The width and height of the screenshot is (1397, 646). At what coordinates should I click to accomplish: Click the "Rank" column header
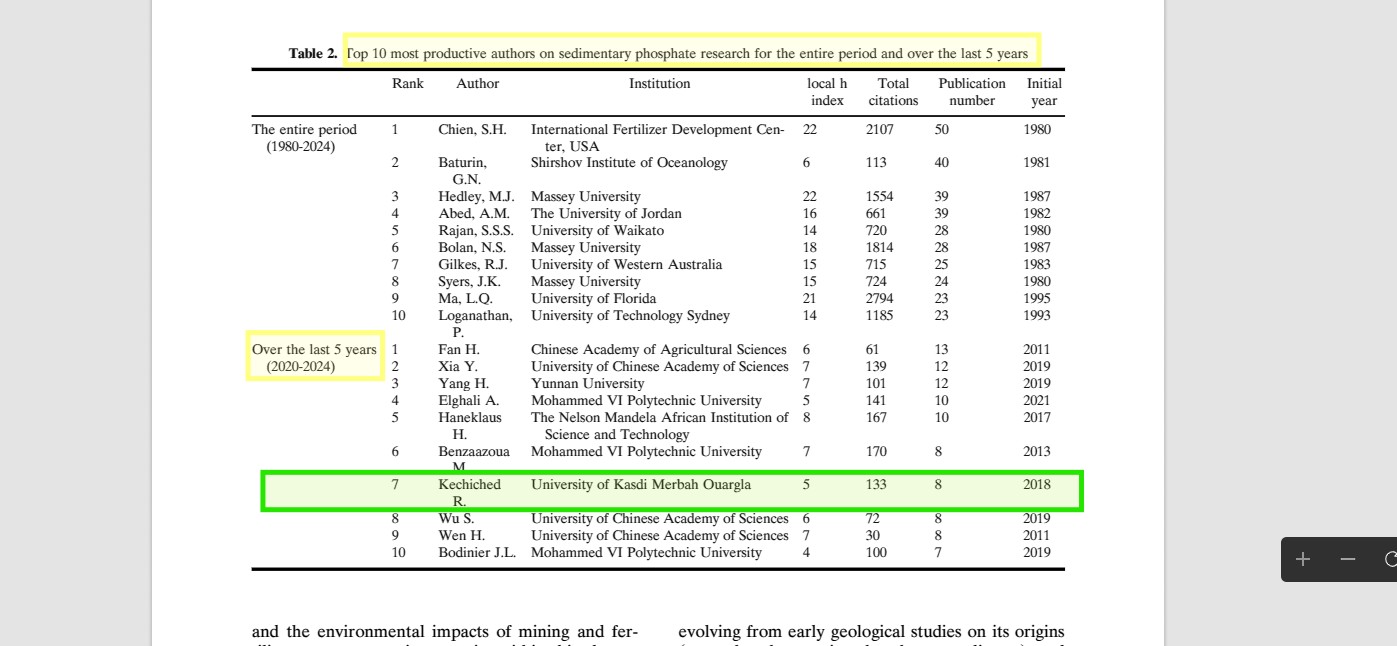pos(407,84)
